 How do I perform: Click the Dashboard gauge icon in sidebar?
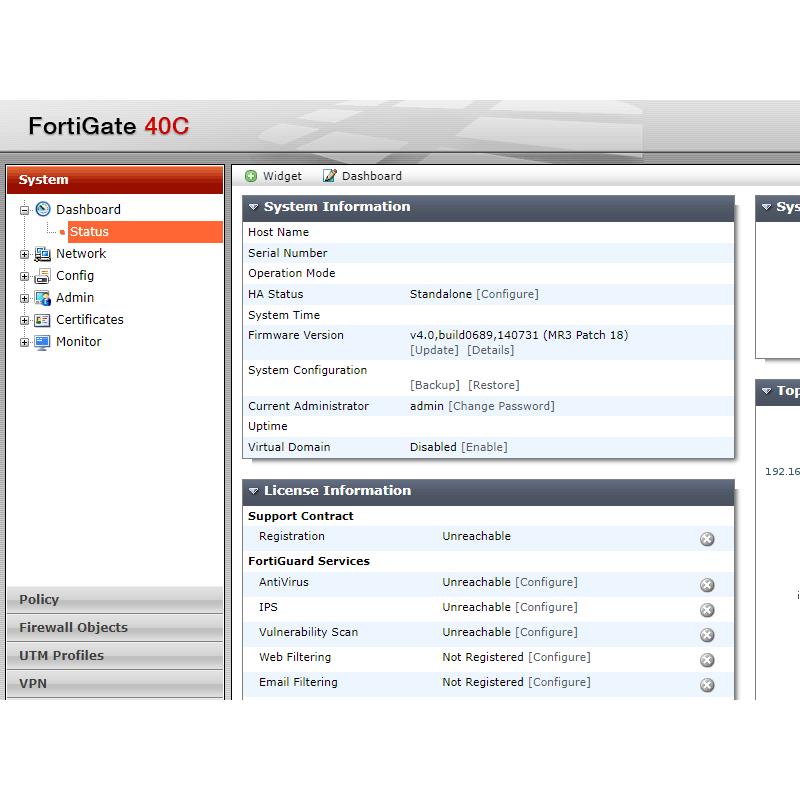42,209
